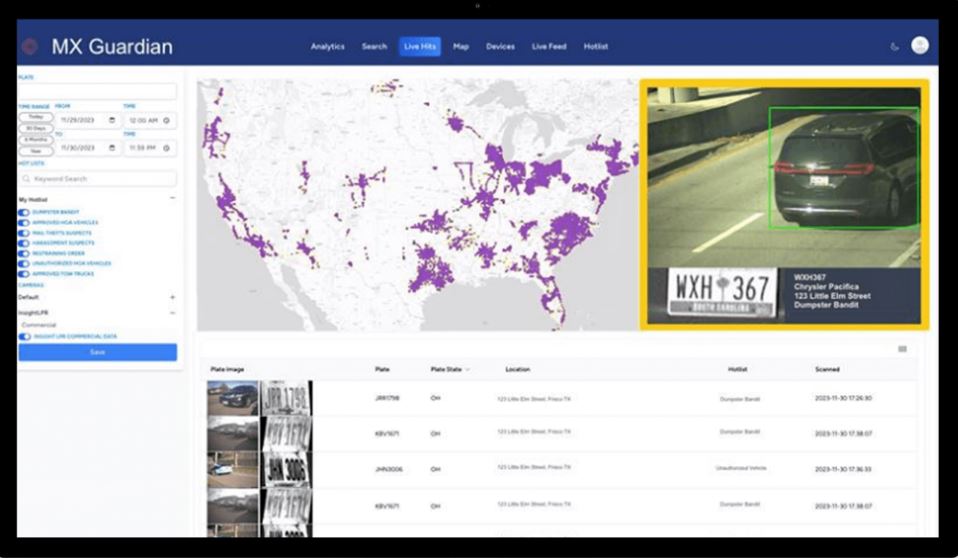Click the MX Guardian logo icon

point(29,46)
